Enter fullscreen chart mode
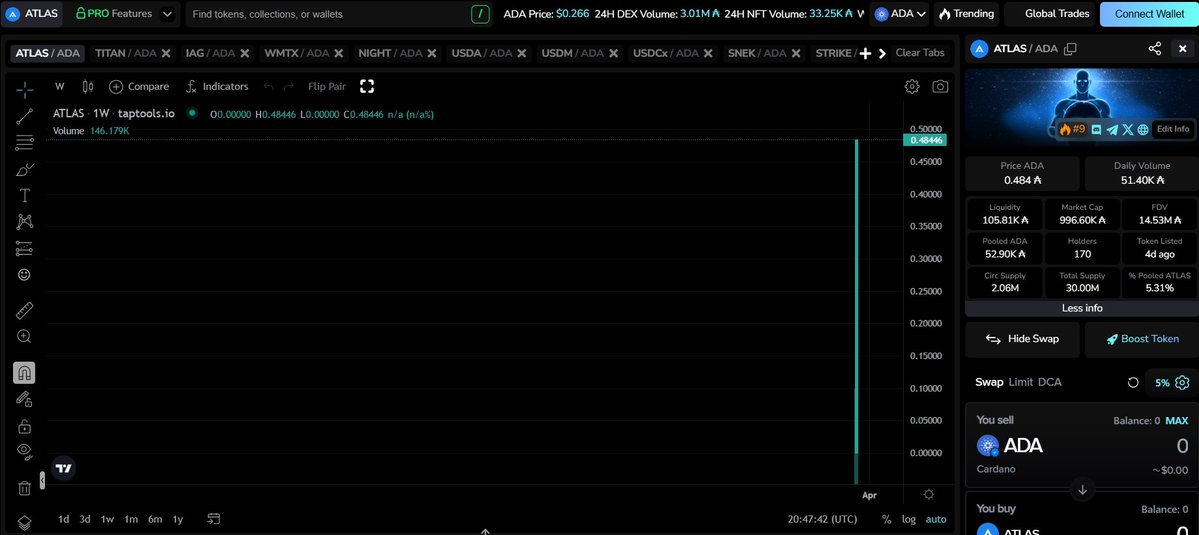The height and width of the screenshot is (535, 1199). (x=367, y=86)
